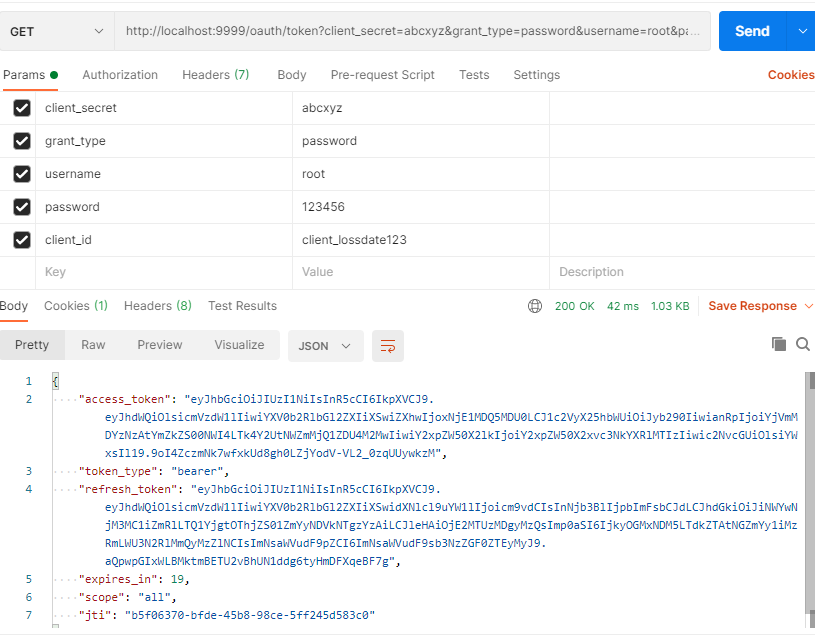Click the empty Key field
This screenshot has height=636, width=815.
164,272
